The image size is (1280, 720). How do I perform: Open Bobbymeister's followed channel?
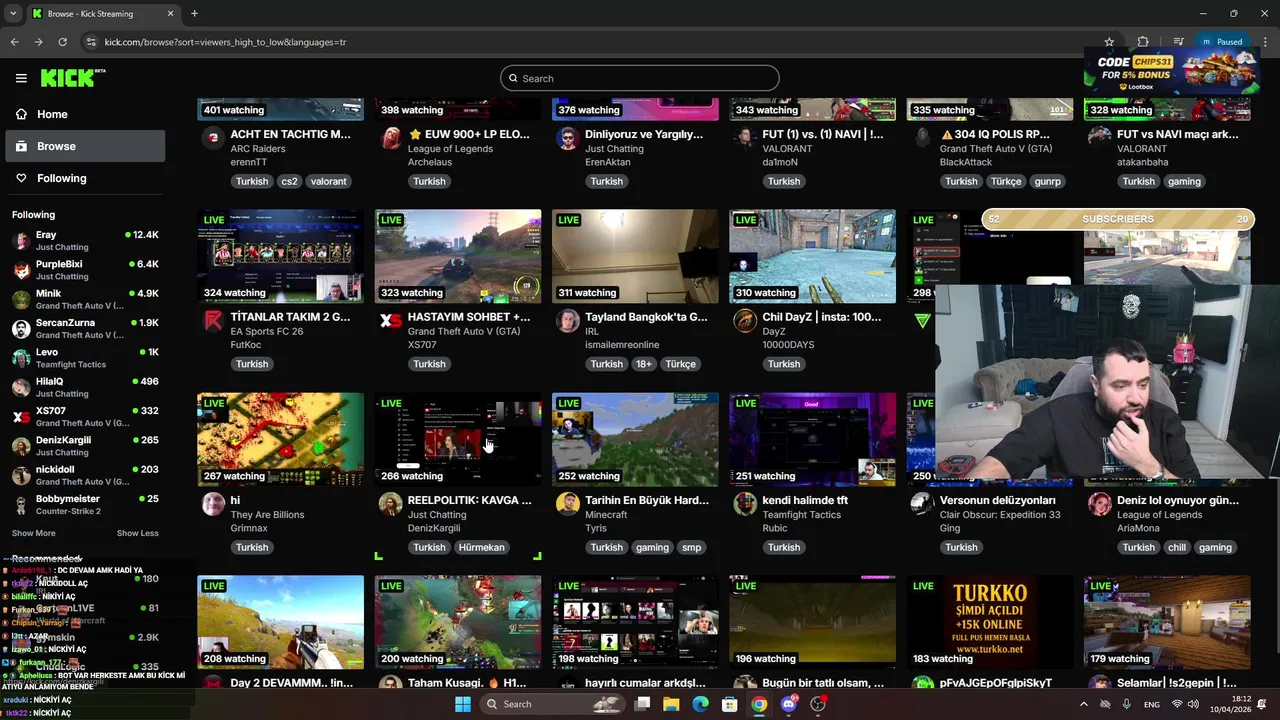pyautogui.click(x=85, y=504)
